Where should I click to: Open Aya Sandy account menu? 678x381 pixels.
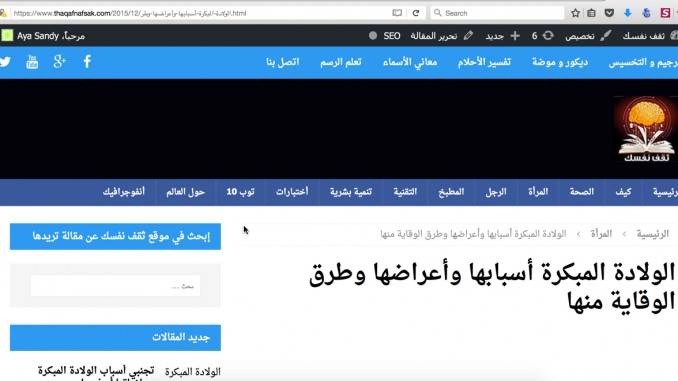pyautogui.click(x=51, y=36)
